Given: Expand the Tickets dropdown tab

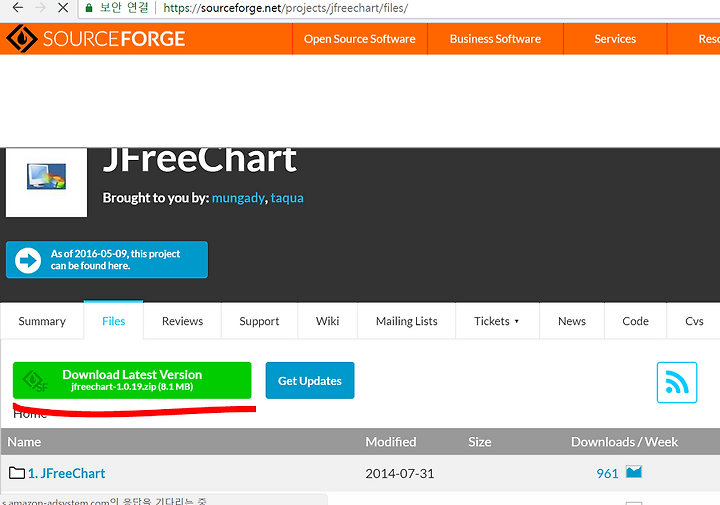Looking at the screenshot, I should (497, 321).
